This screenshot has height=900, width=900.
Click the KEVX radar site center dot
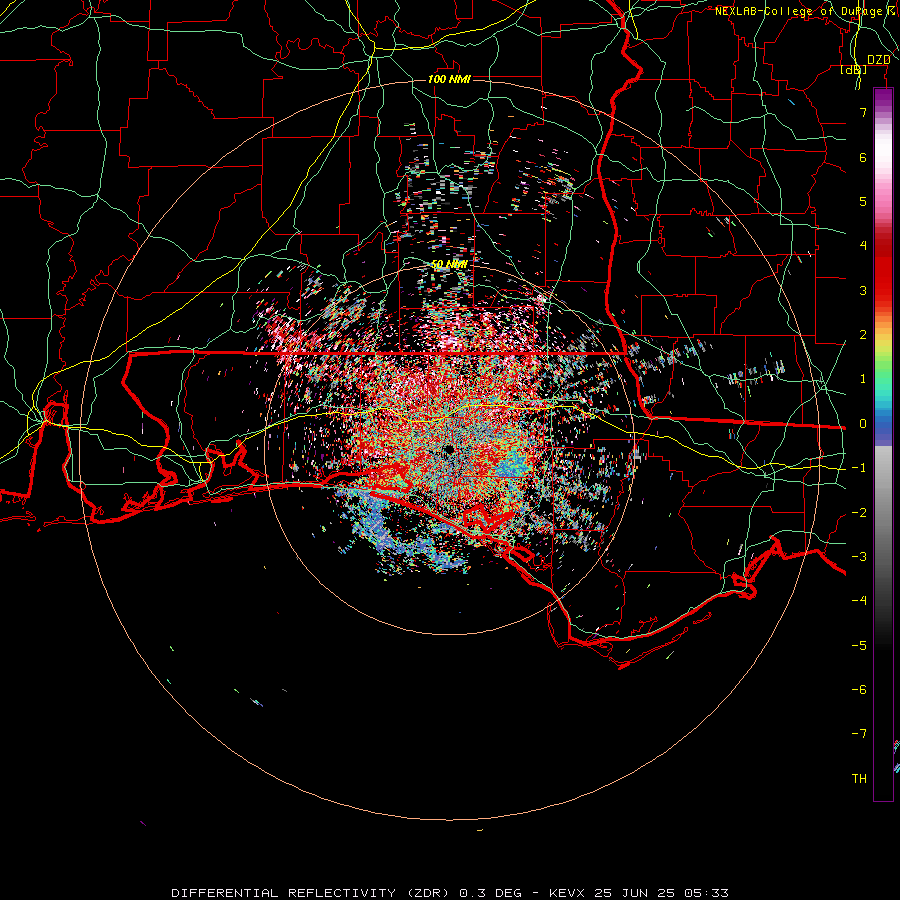pos(449,449)
